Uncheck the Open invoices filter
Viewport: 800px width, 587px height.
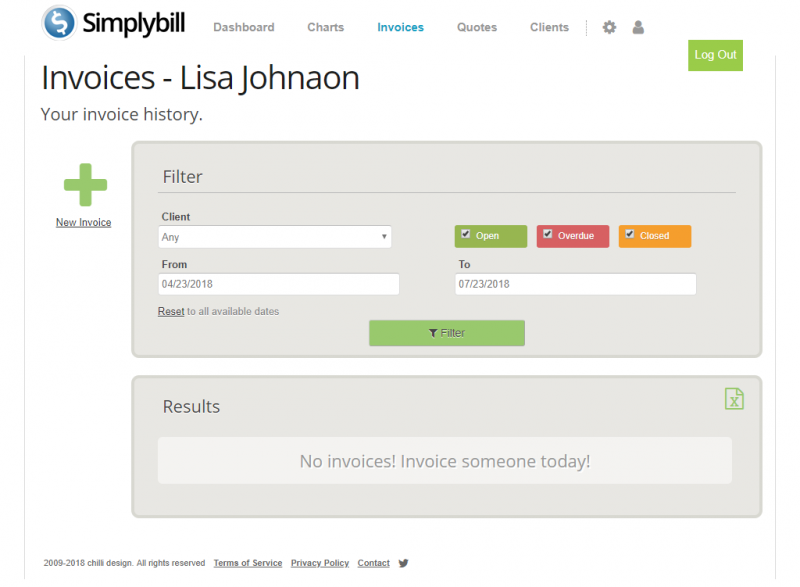[465, 235]
